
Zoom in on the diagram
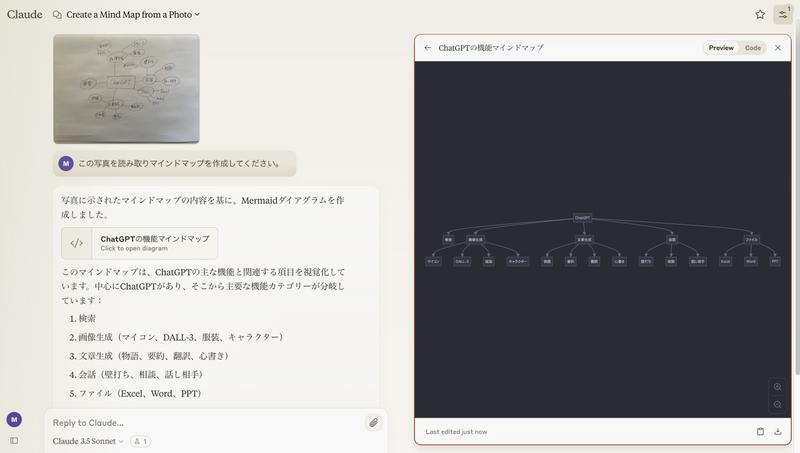778,387
